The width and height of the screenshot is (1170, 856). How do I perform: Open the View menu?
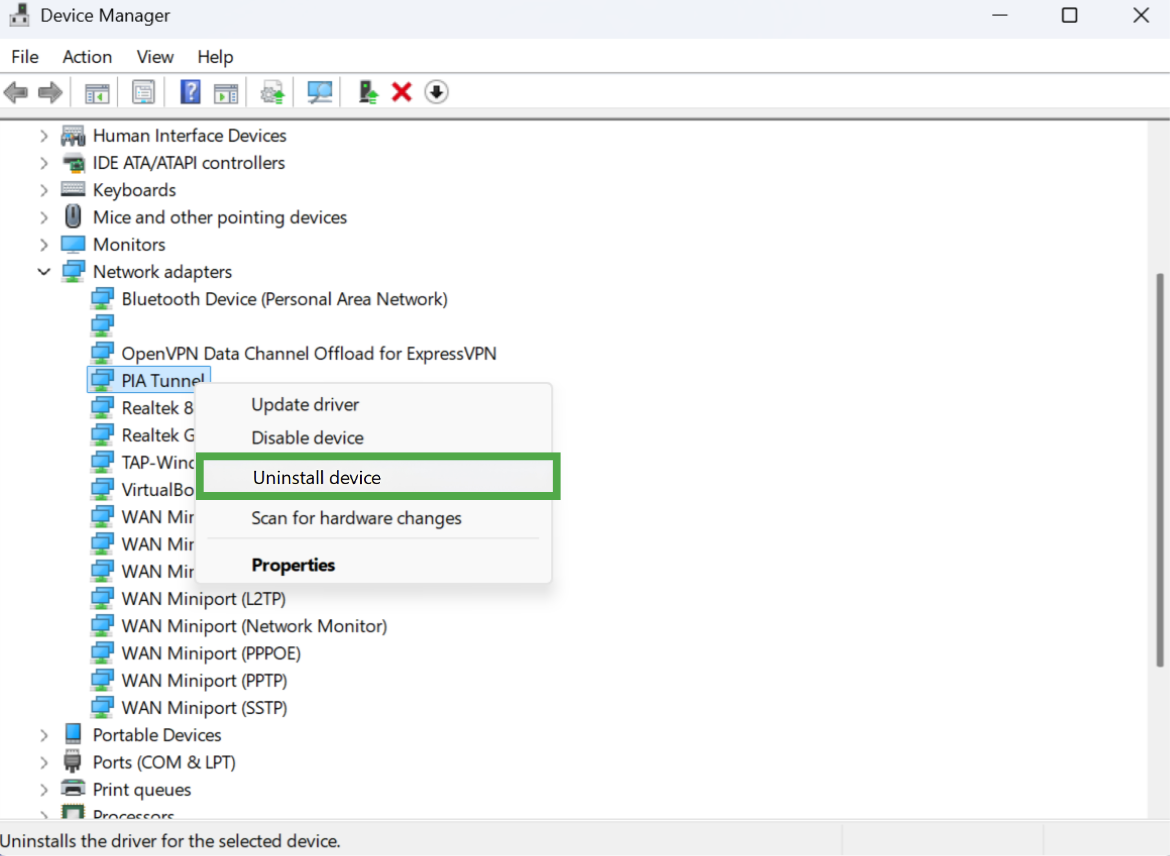coord(155,57)
